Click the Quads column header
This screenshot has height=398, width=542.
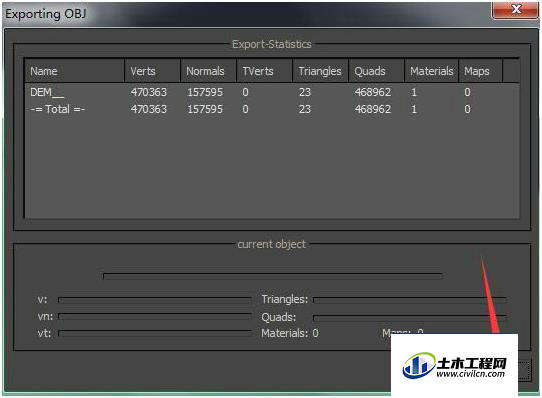pyautogui.click(x=376, y=71)
